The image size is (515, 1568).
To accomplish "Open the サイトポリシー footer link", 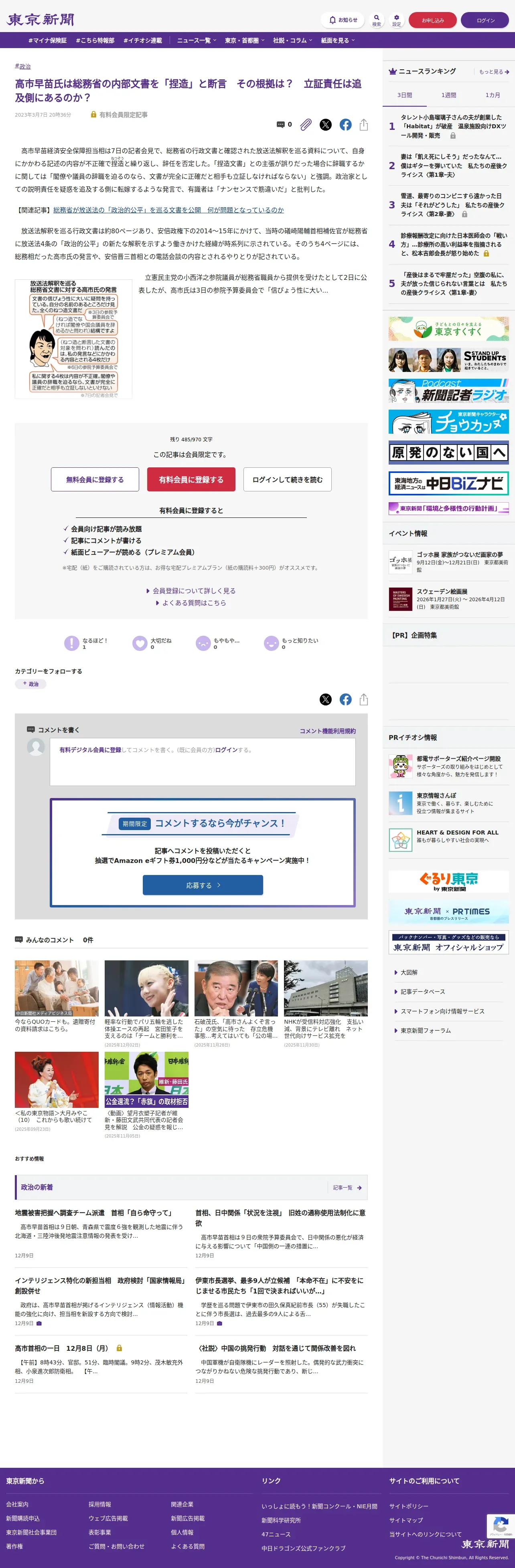I will tap(409, 1506).
